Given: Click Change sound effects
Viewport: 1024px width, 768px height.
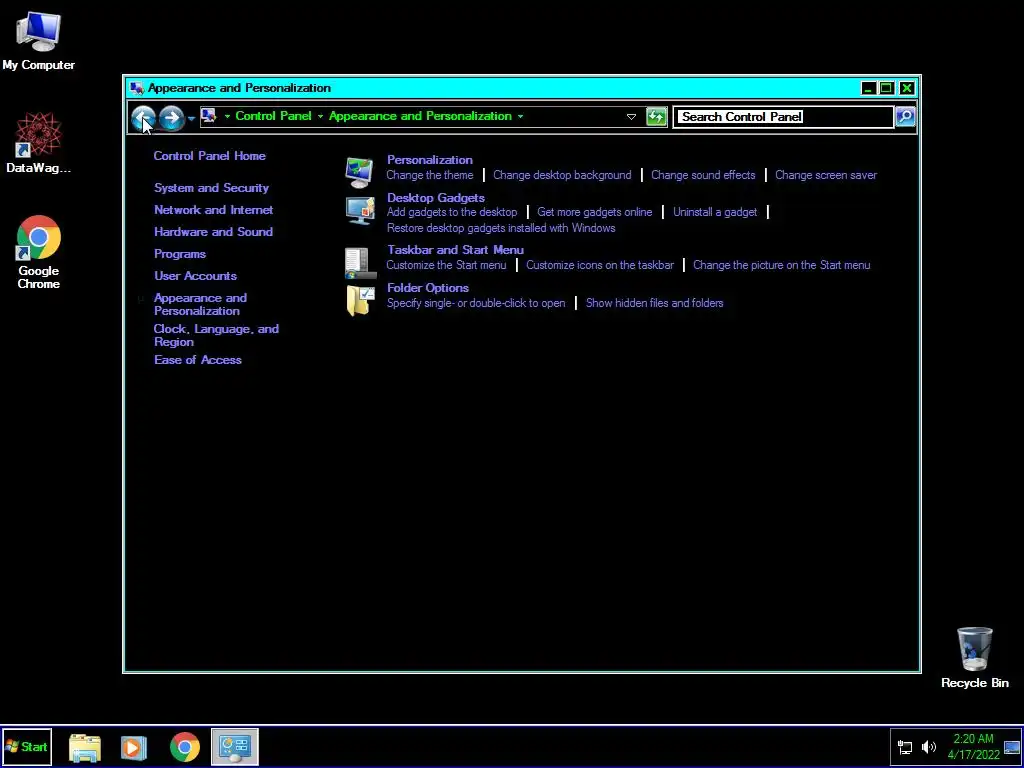Looking at the screenshot, I should (x=703, y=175).
